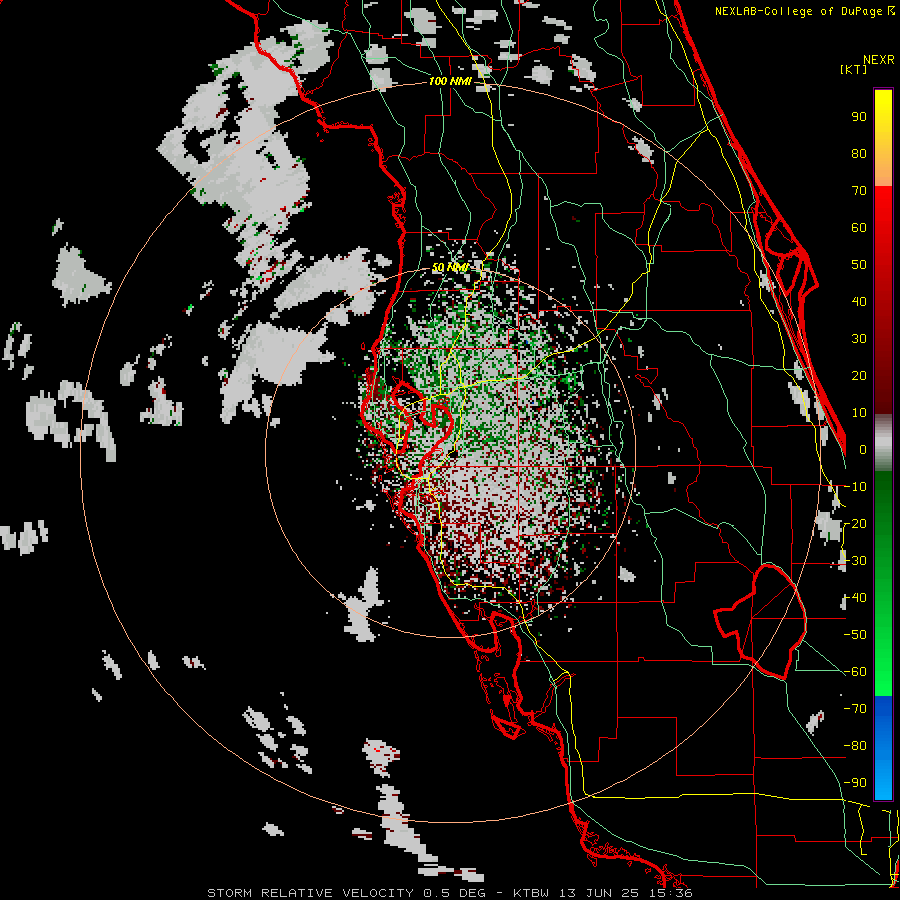900x900 pixels.
Task: Click the 100 NMI range ring label
Action: [450, 81]
